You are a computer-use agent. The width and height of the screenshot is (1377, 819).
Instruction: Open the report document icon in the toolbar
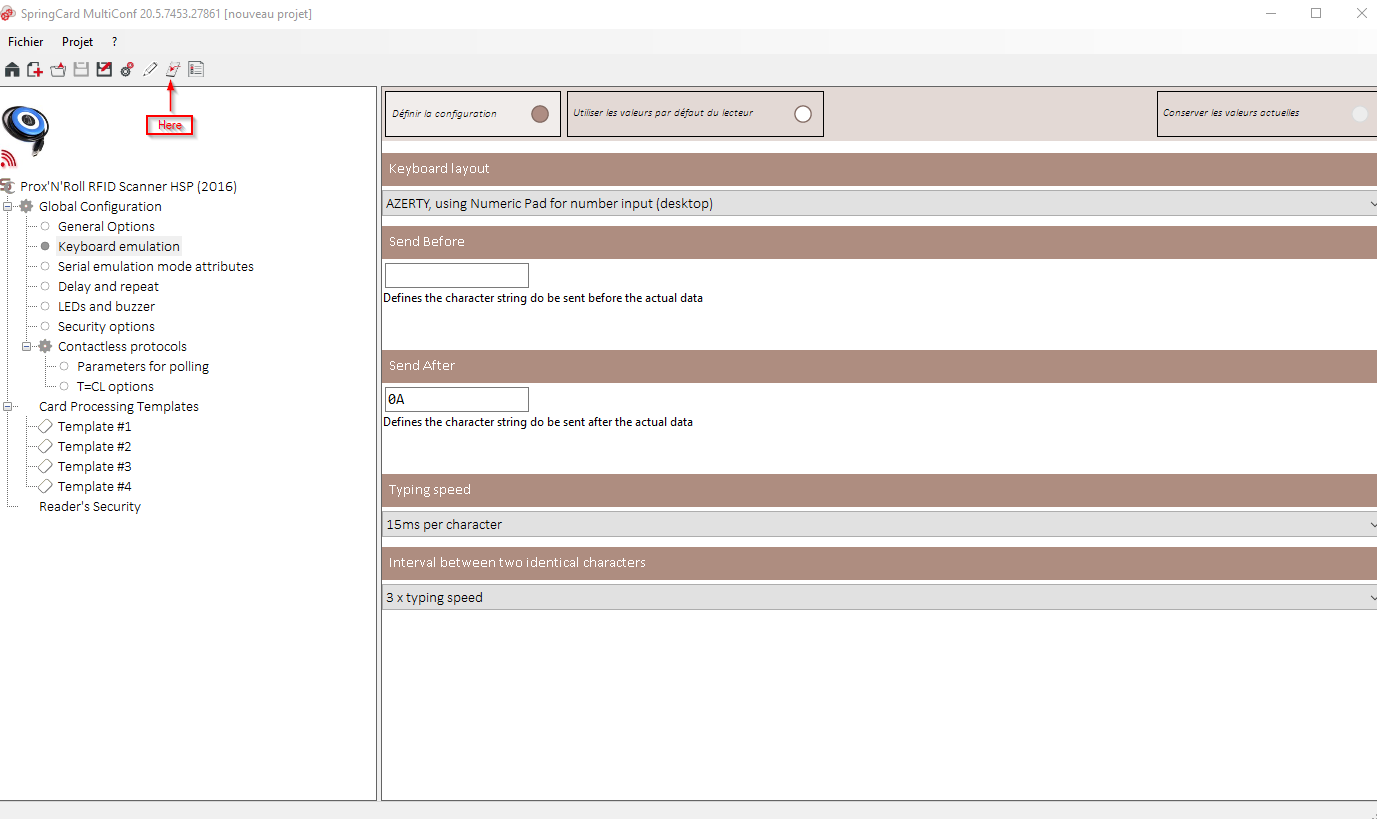pos(196,69)
